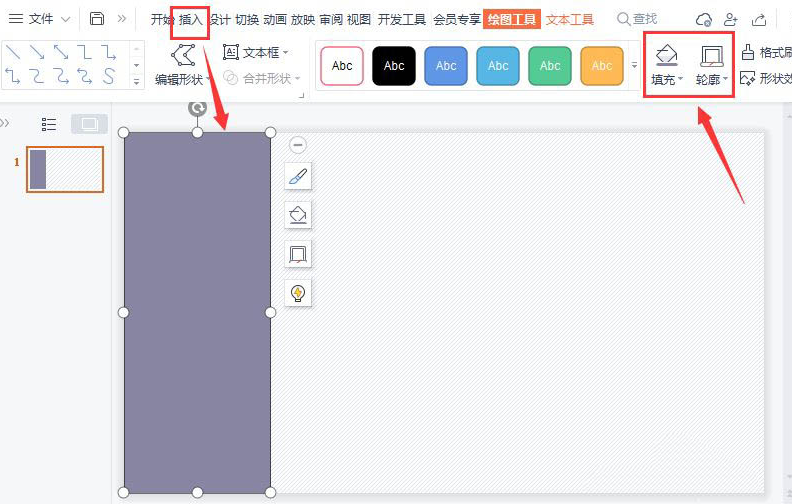
Task: Click the 轮廓 outline icon
Action: tap(711, 56)
